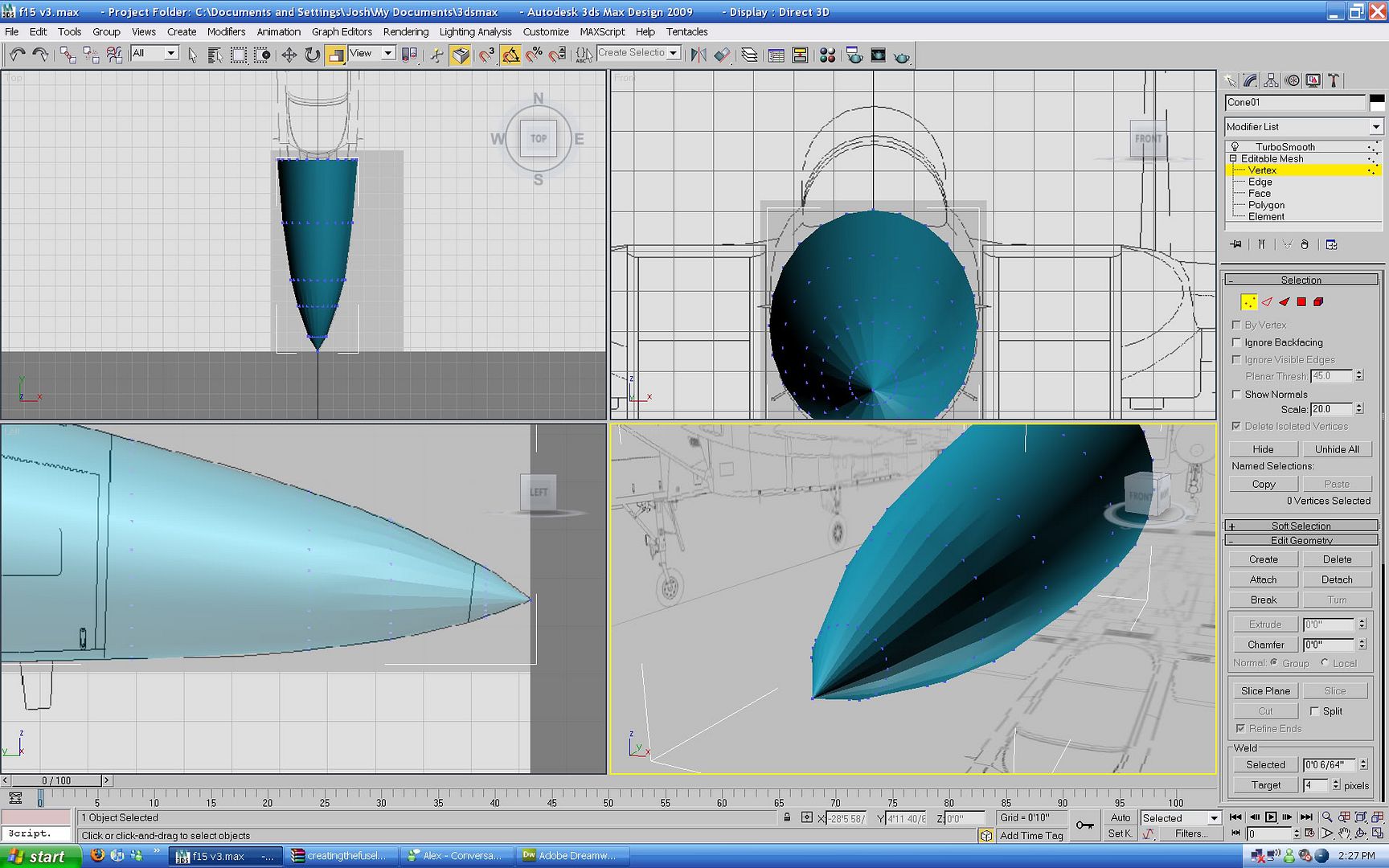Click the Slice Plane button

click(1264, 691)
